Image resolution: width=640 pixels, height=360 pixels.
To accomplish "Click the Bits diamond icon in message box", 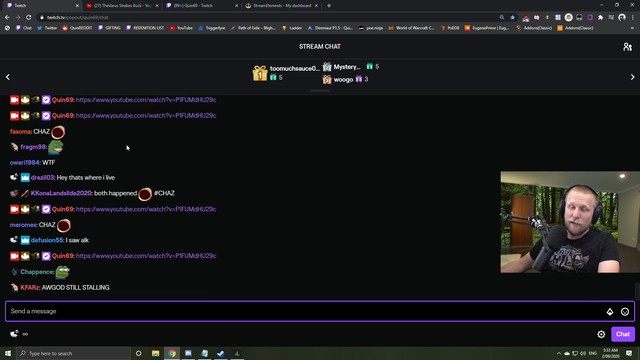I will coord(610,312).
